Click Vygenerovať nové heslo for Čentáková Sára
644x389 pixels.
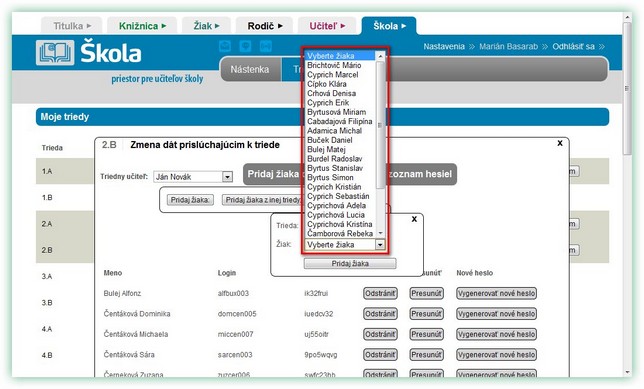(497, 355)
